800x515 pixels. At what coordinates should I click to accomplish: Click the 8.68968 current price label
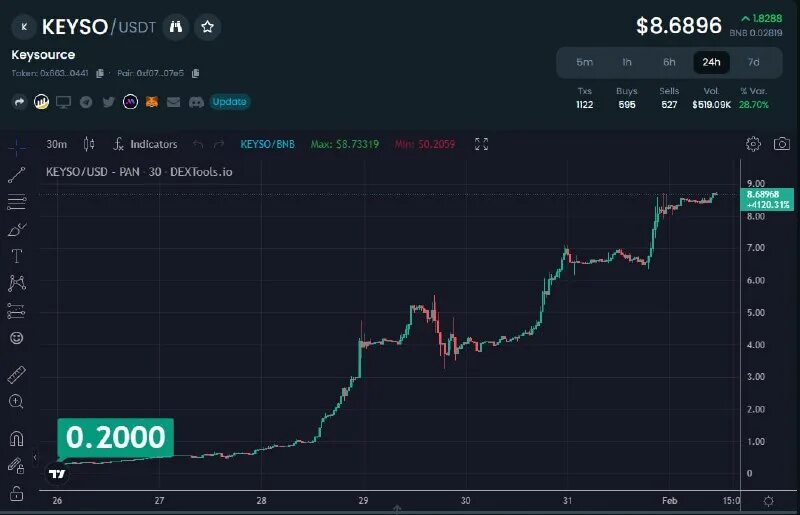tap(767, 200)
